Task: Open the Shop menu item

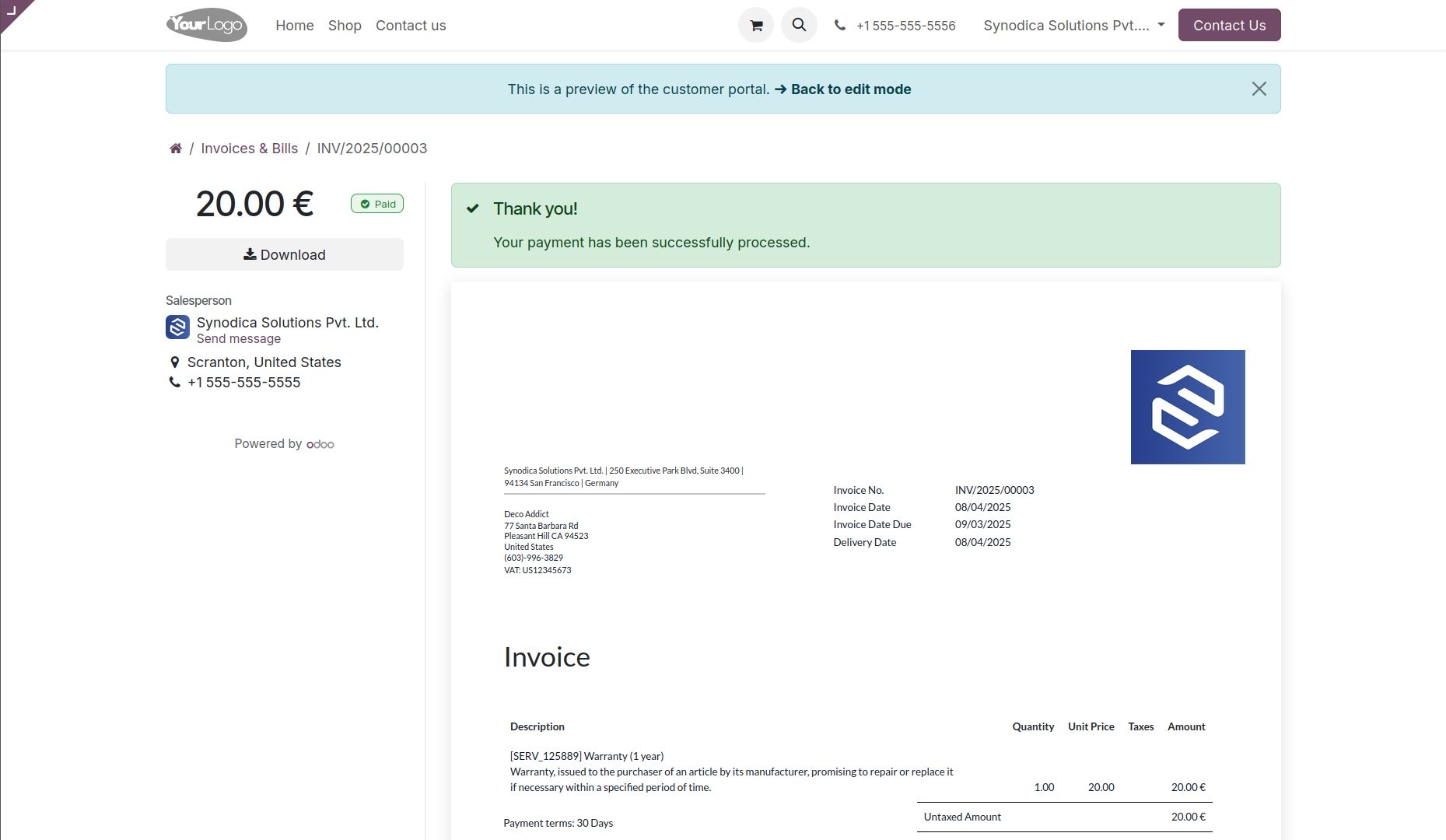Action: pyautogui.click(x=345, y=26)
